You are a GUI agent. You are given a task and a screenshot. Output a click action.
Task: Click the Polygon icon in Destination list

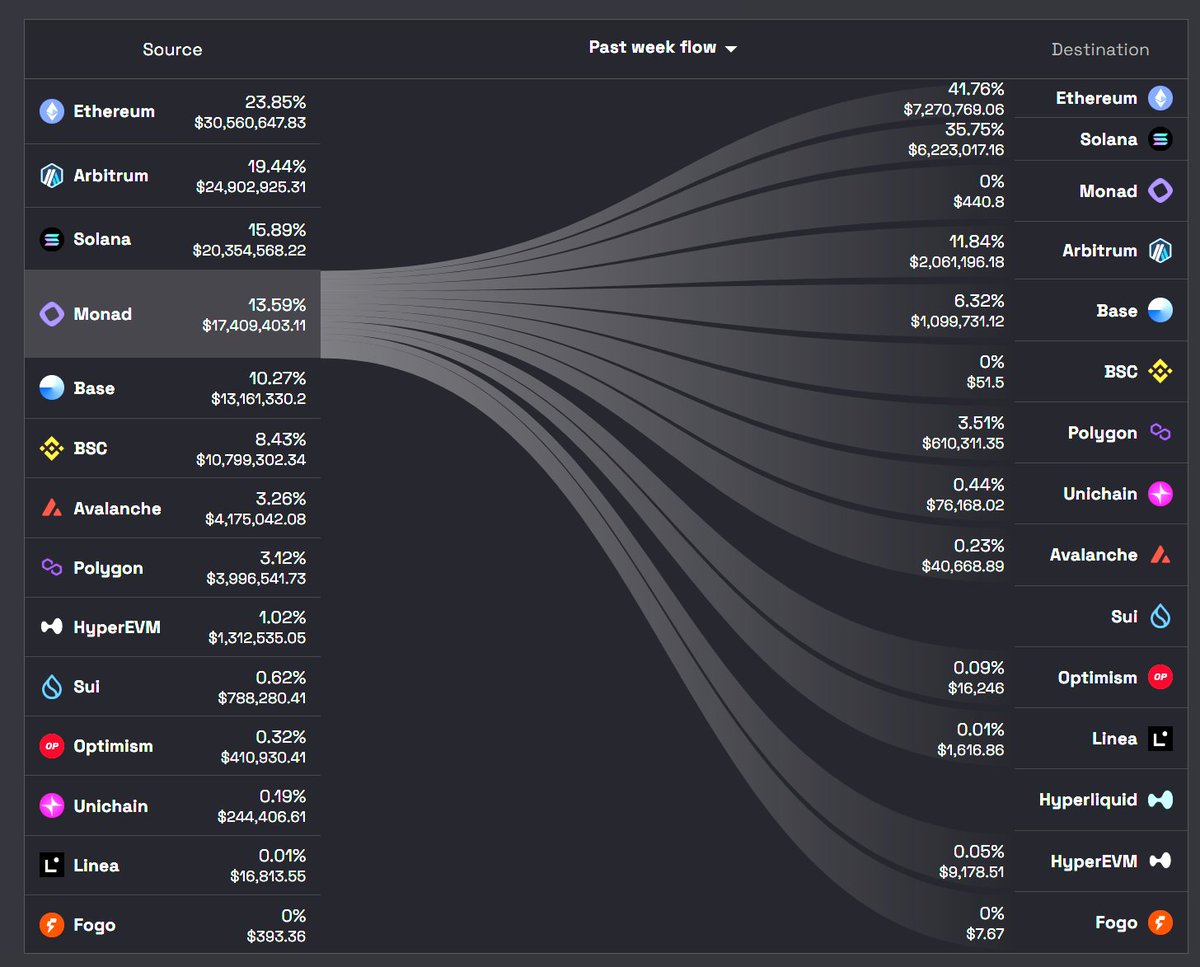coord(1160,433)
